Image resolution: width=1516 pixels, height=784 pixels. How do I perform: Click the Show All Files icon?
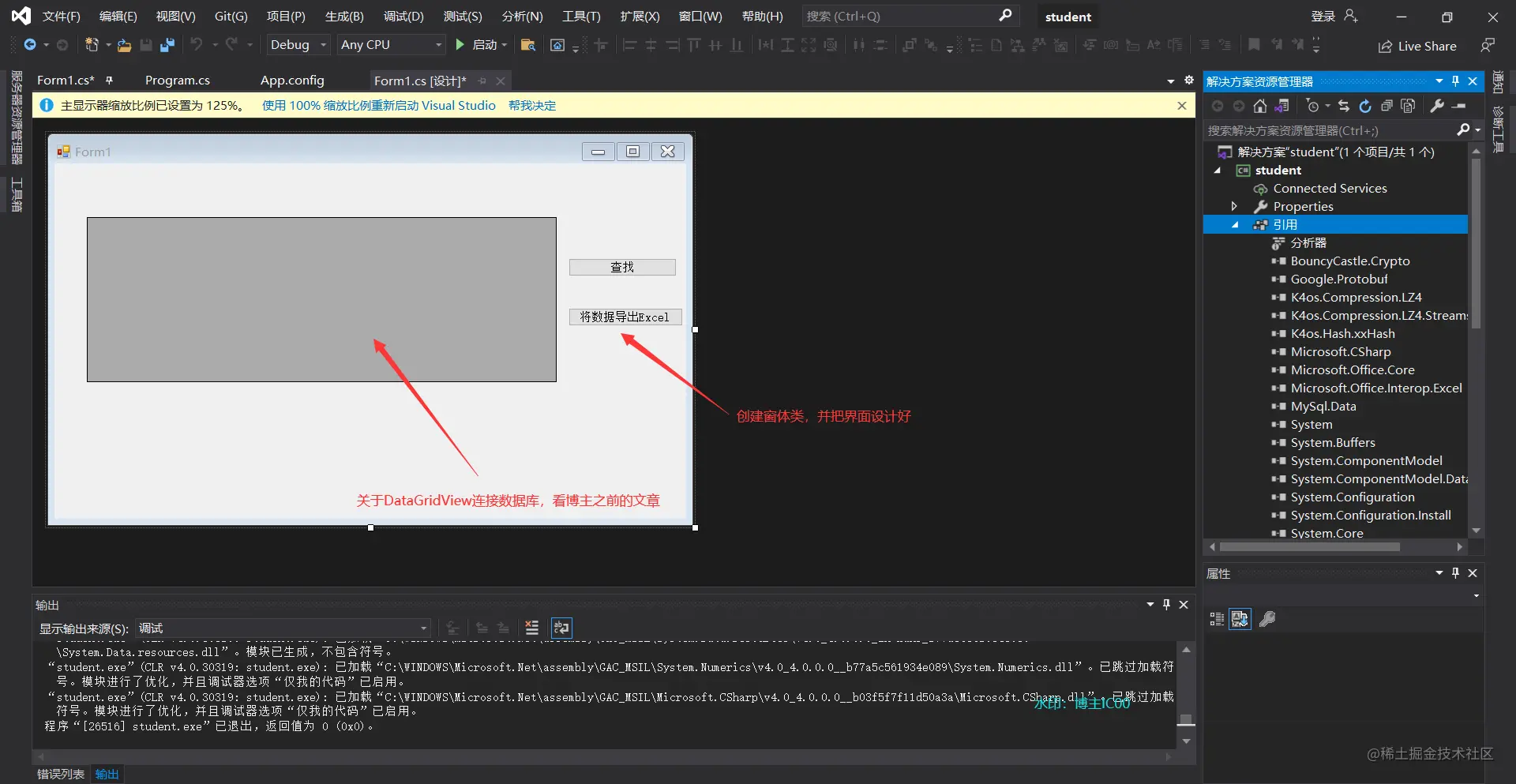1408,106
